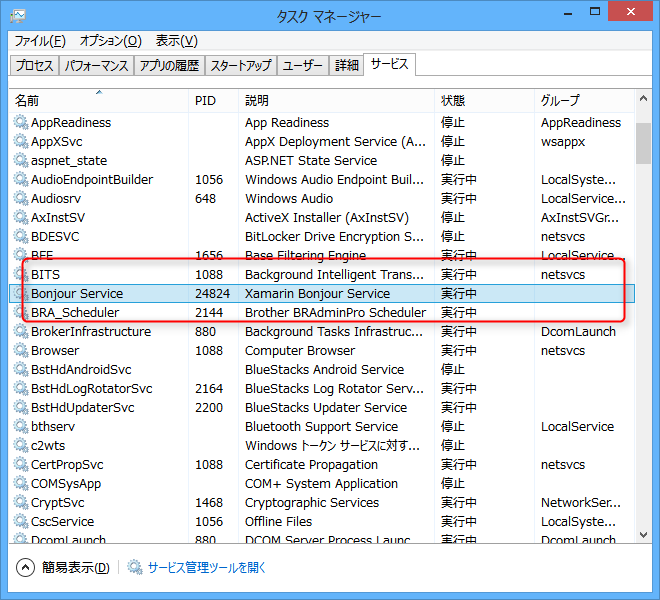Click the Task Manager icon in title bar

click(x=18, y=15)
